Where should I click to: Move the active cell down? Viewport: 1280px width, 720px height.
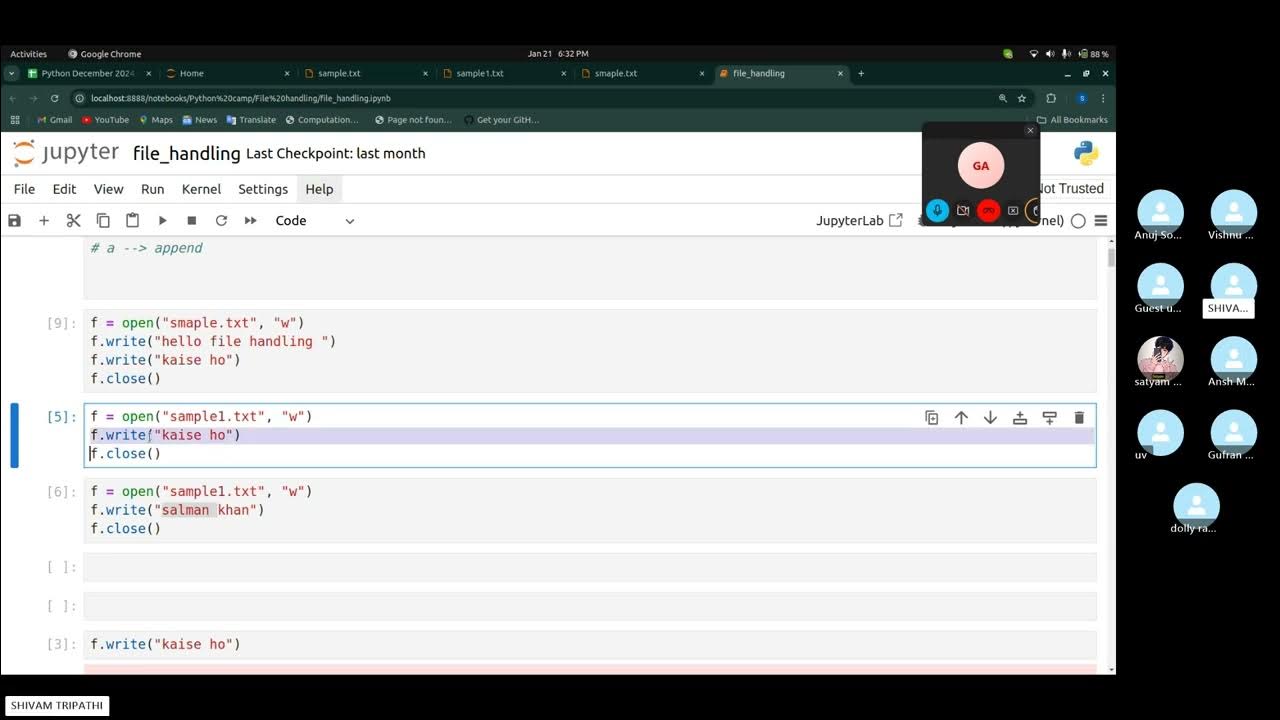tap(990, 418)
